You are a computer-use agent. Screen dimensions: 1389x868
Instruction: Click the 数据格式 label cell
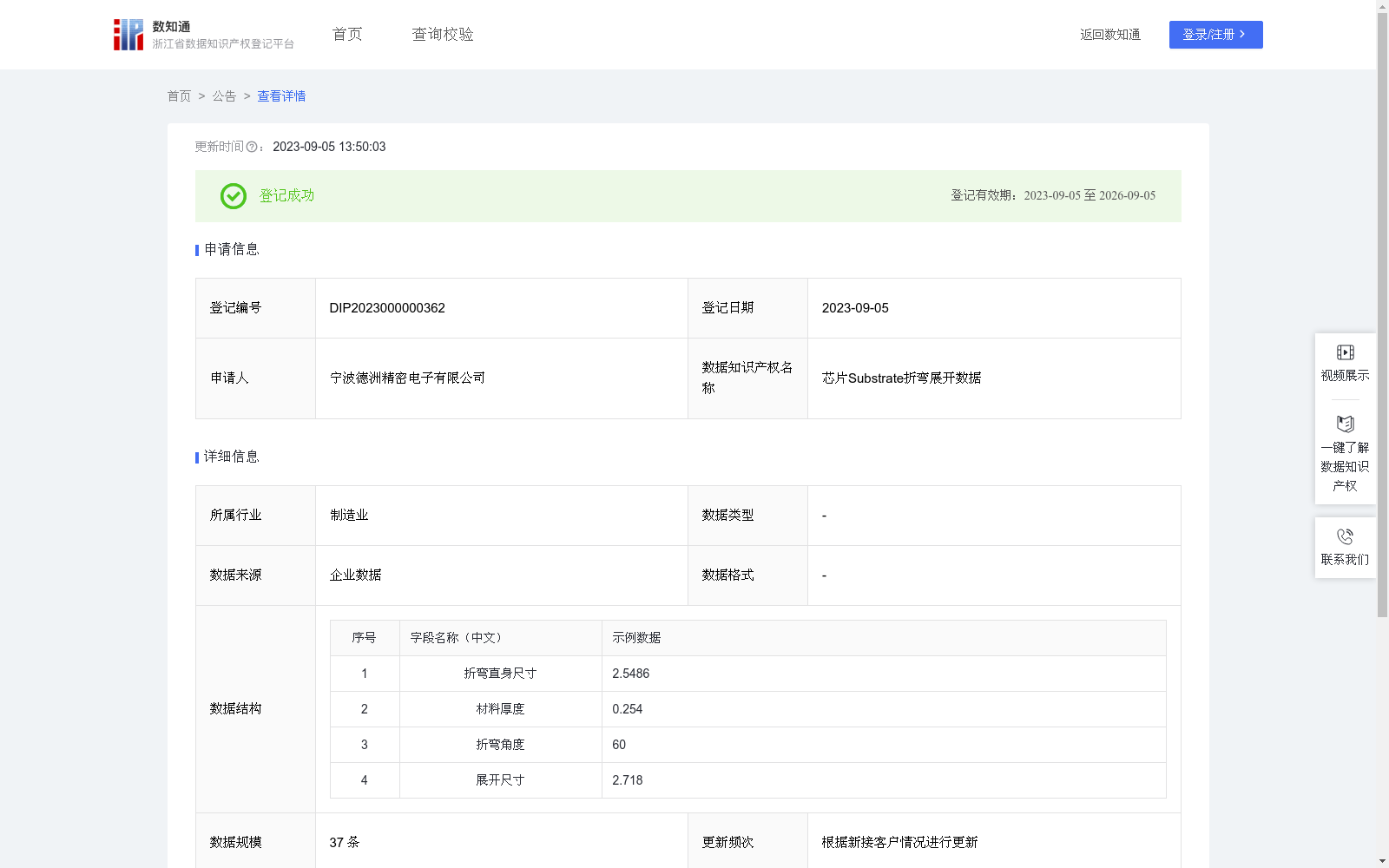747,575
